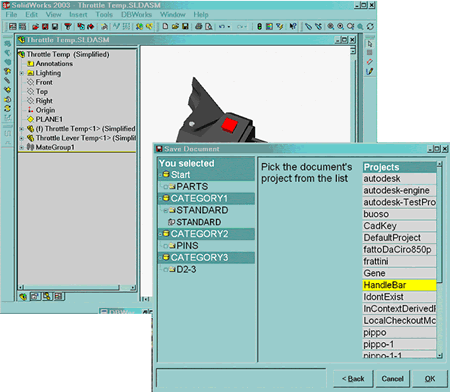Click the Zoom In/Out magnifier icon
Screen dimensions: 450x392
click(x=350, y=26)
